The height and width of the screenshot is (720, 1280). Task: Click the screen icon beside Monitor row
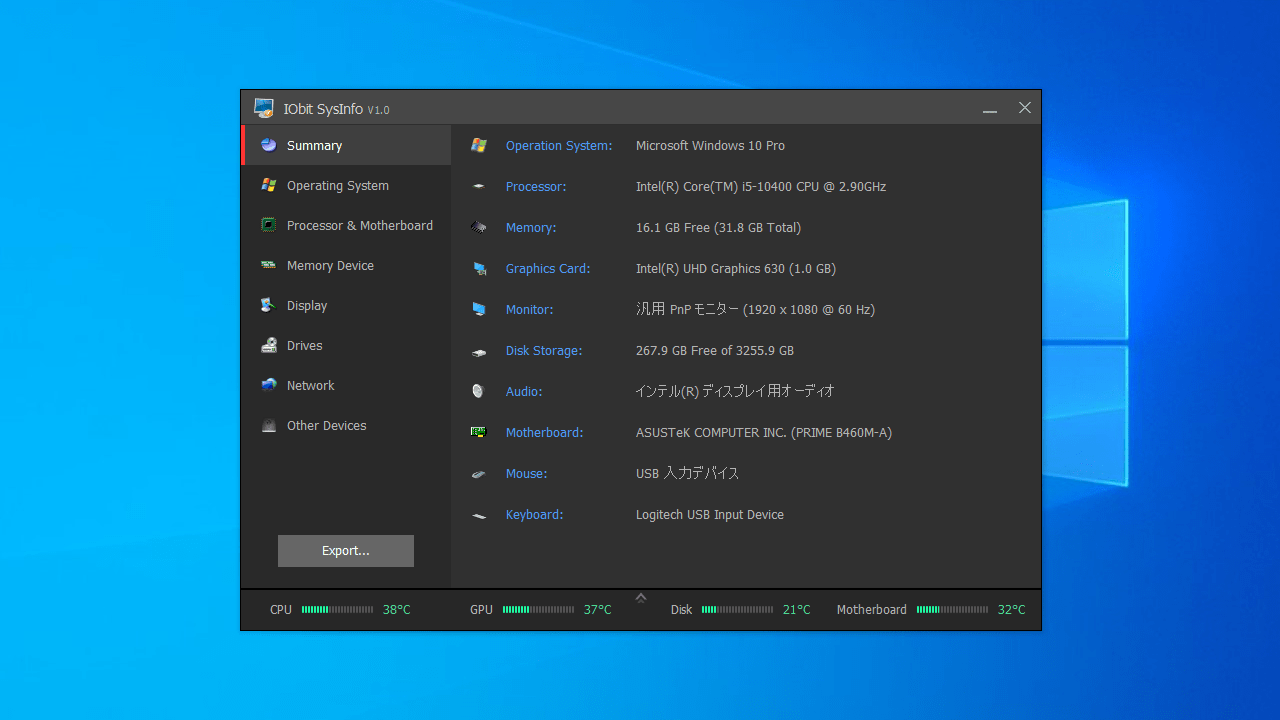pos(479,309)
